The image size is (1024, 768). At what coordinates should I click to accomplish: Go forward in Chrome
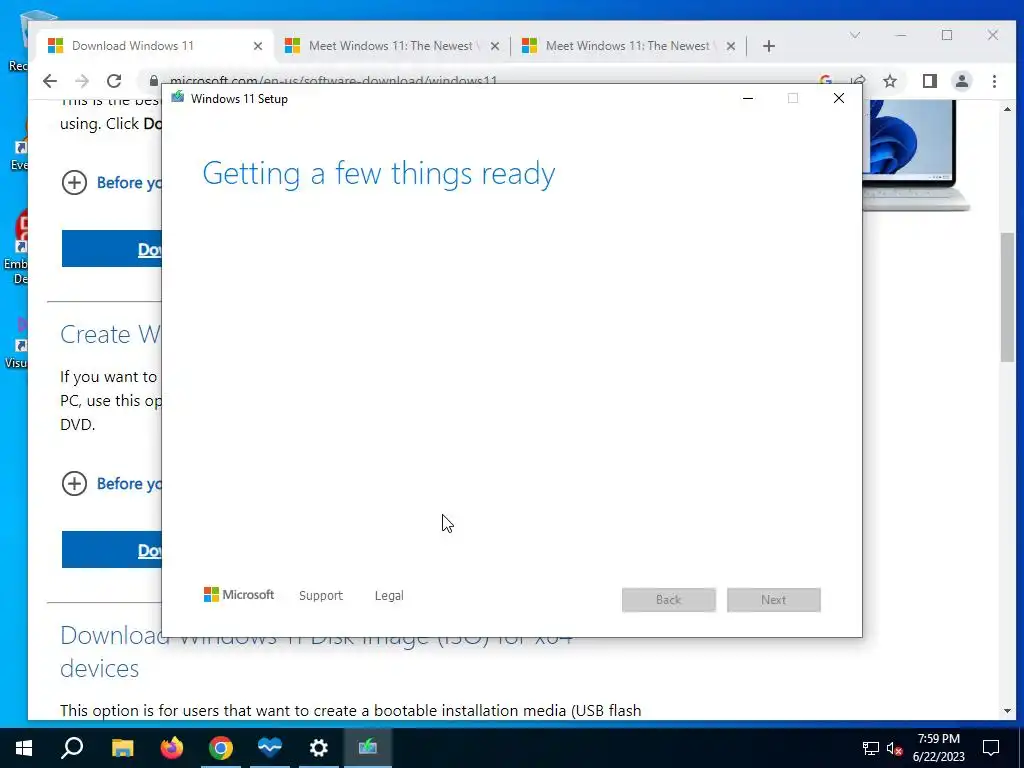click(x=82, y=81)
